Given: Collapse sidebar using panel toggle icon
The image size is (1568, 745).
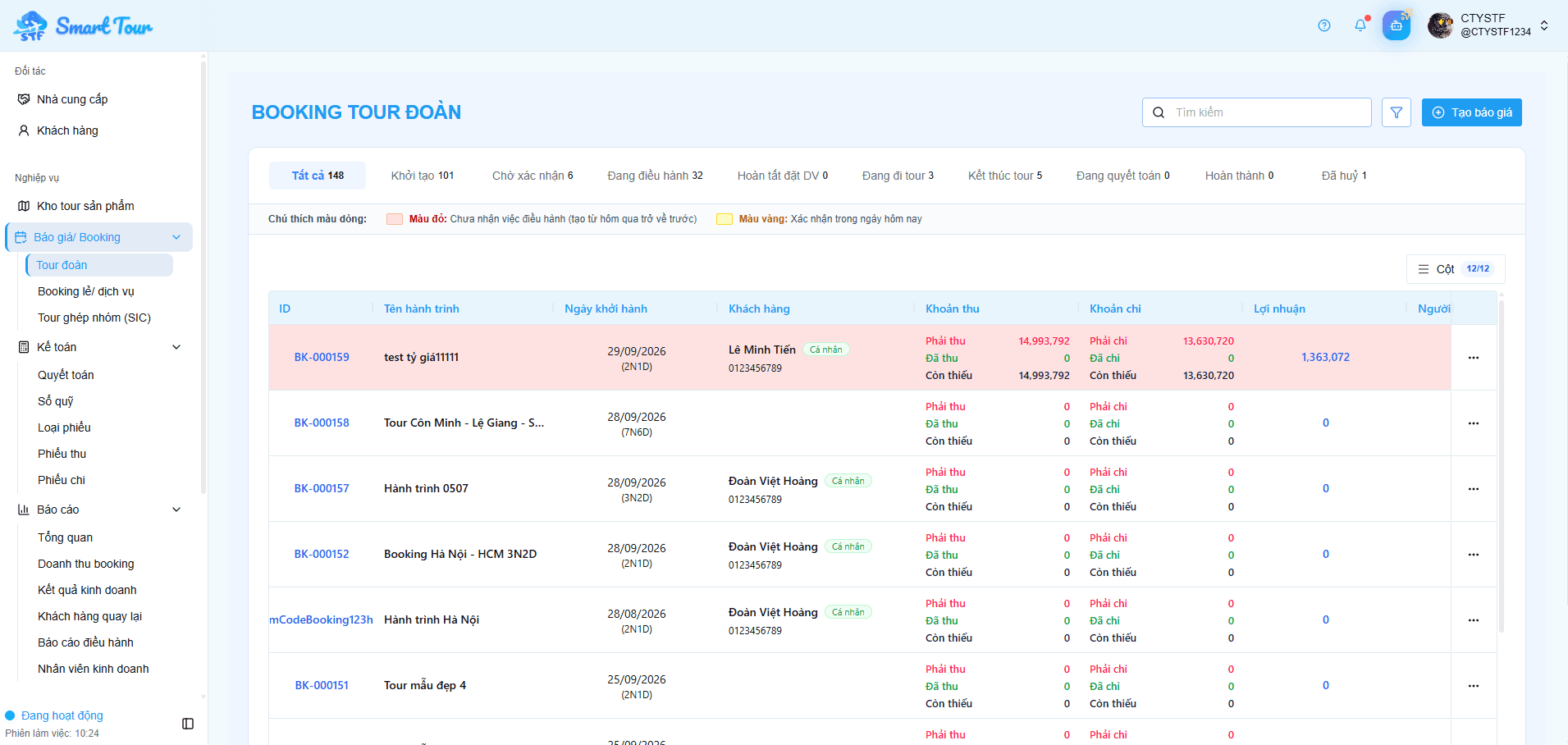Looking at the screenshot, I should (x=188, y=724).
